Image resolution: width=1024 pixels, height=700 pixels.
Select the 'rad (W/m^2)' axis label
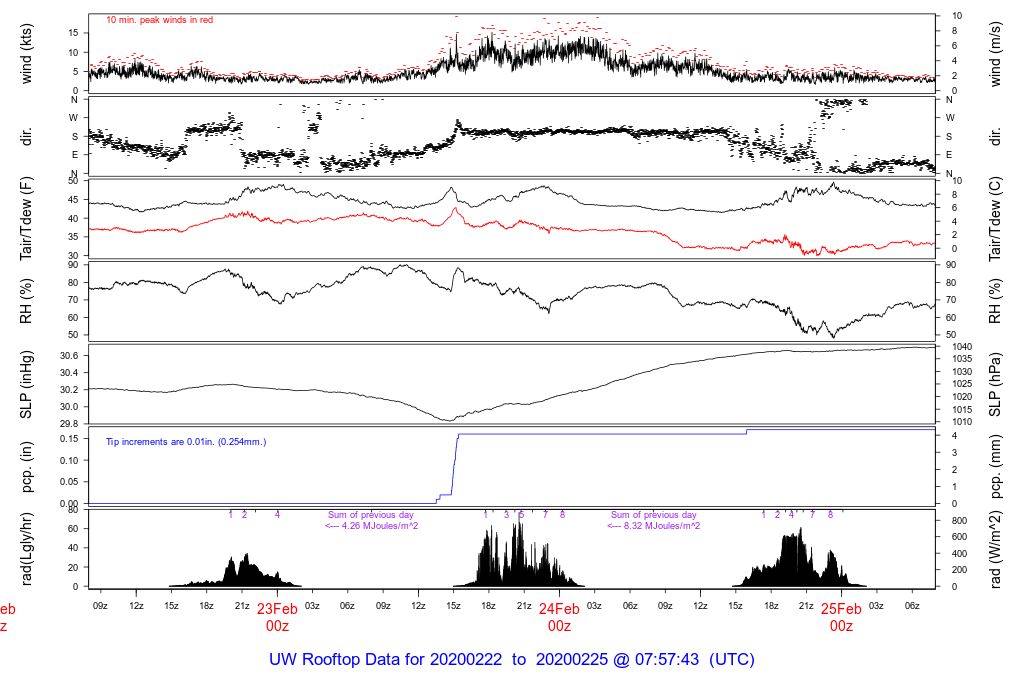click(995, 549)
